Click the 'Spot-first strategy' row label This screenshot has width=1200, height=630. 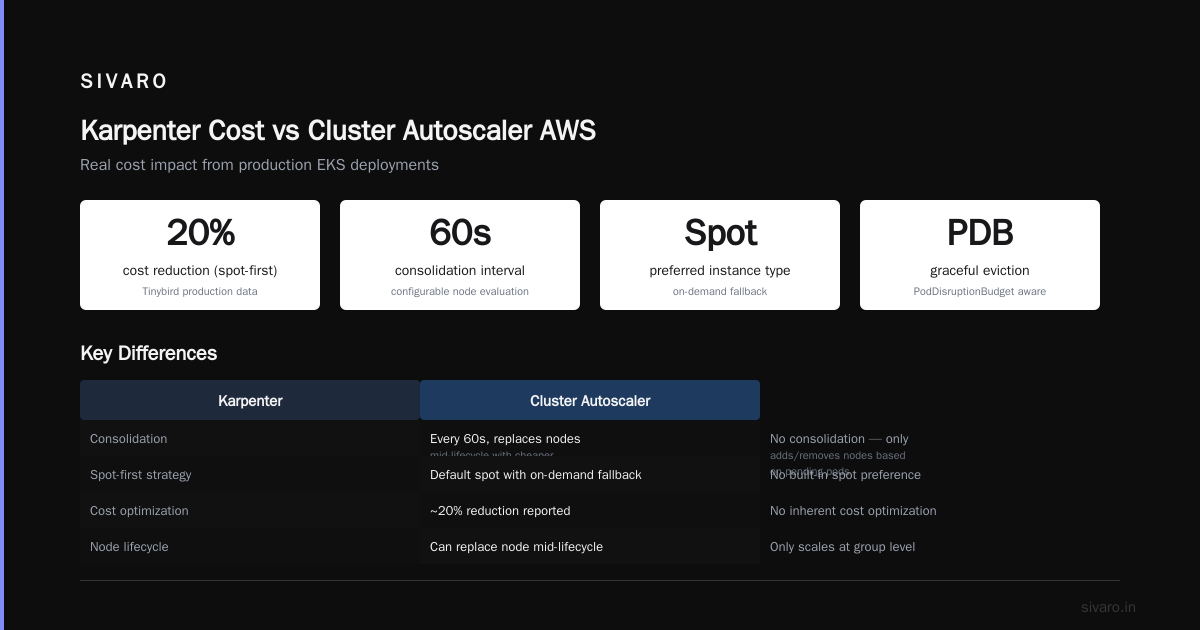pos(140,475)
